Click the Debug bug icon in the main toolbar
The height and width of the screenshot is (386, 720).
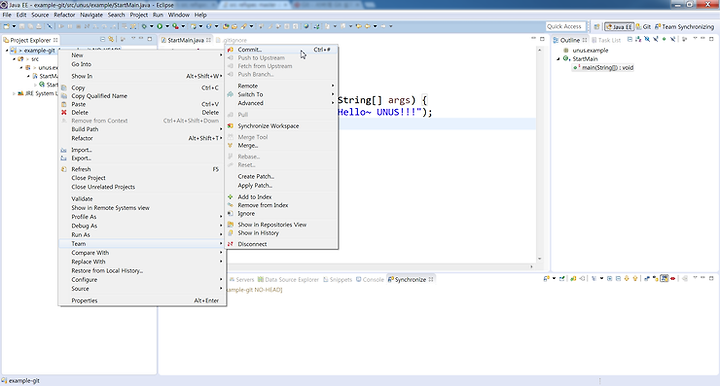pos(144,26)
